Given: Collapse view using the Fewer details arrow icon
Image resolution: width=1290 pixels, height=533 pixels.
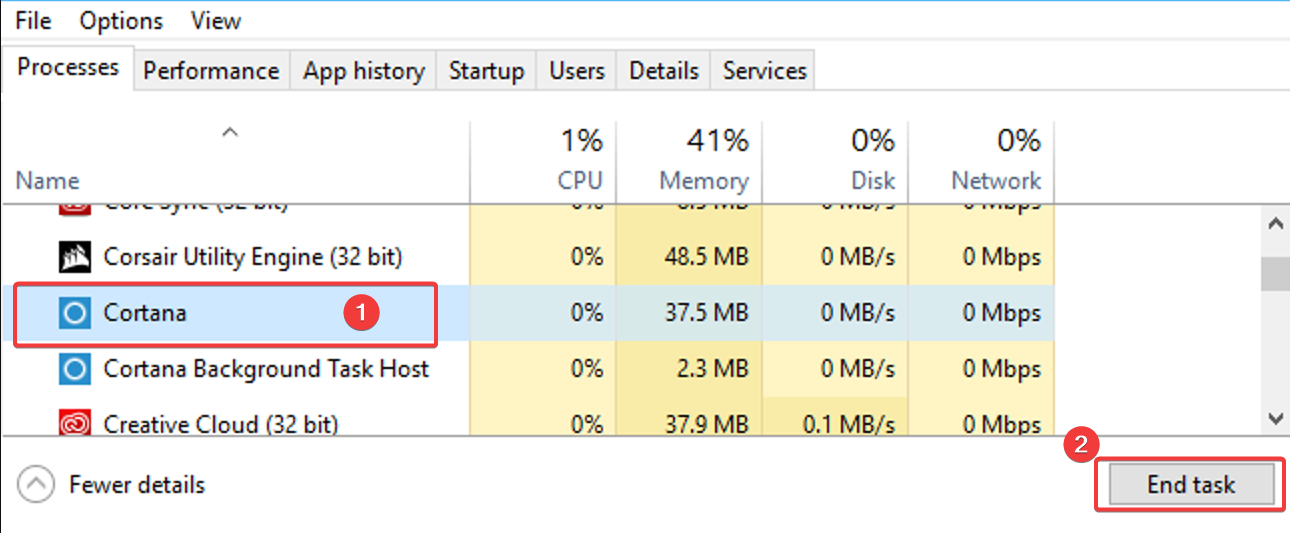Looking at the screenshot, I should point(37,485).
